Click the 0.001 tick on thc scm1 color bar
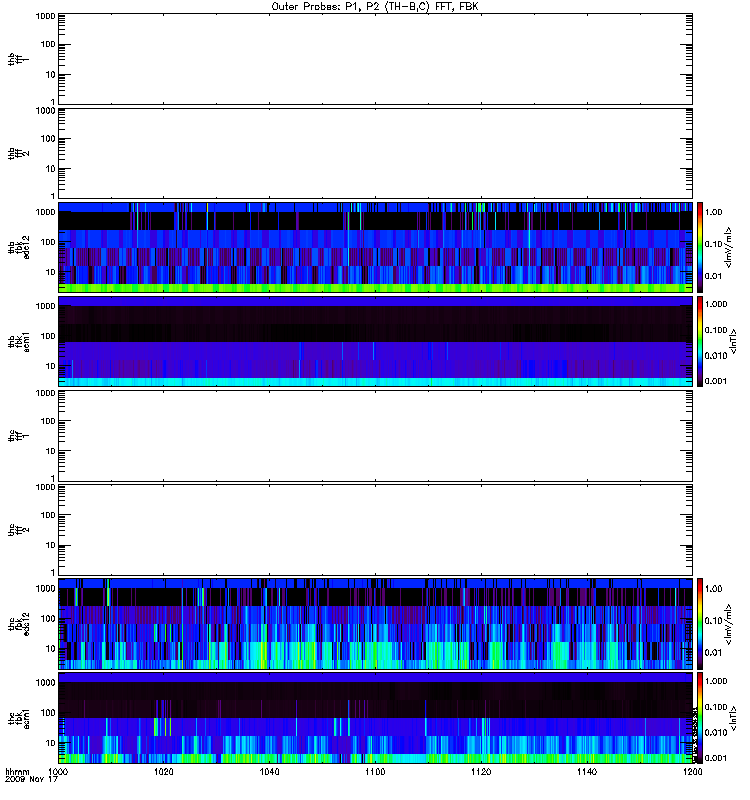The image size is (750, 800). (716, 758)
